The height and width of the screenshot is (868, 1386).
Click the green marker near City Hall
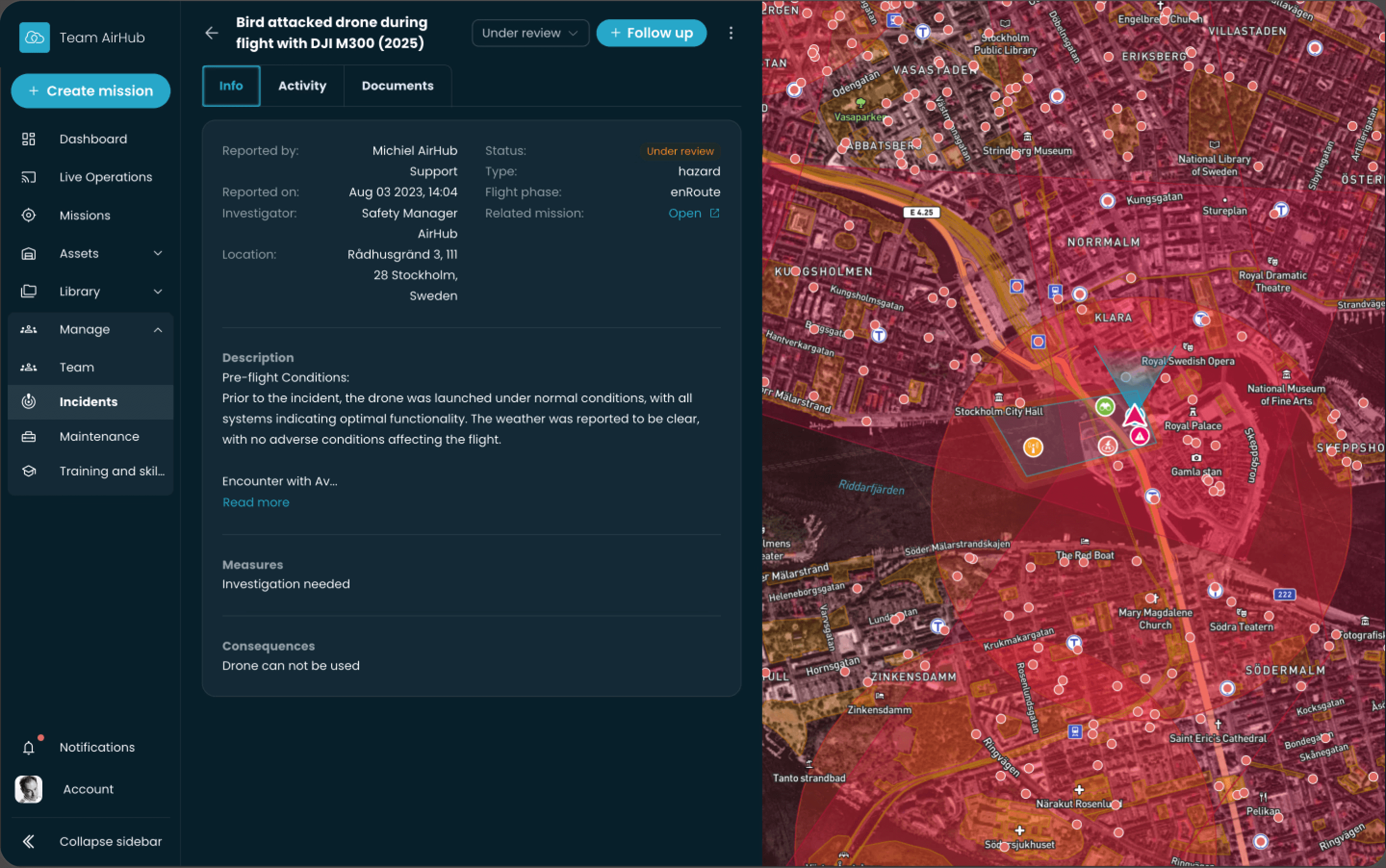tap(1104, 407)
